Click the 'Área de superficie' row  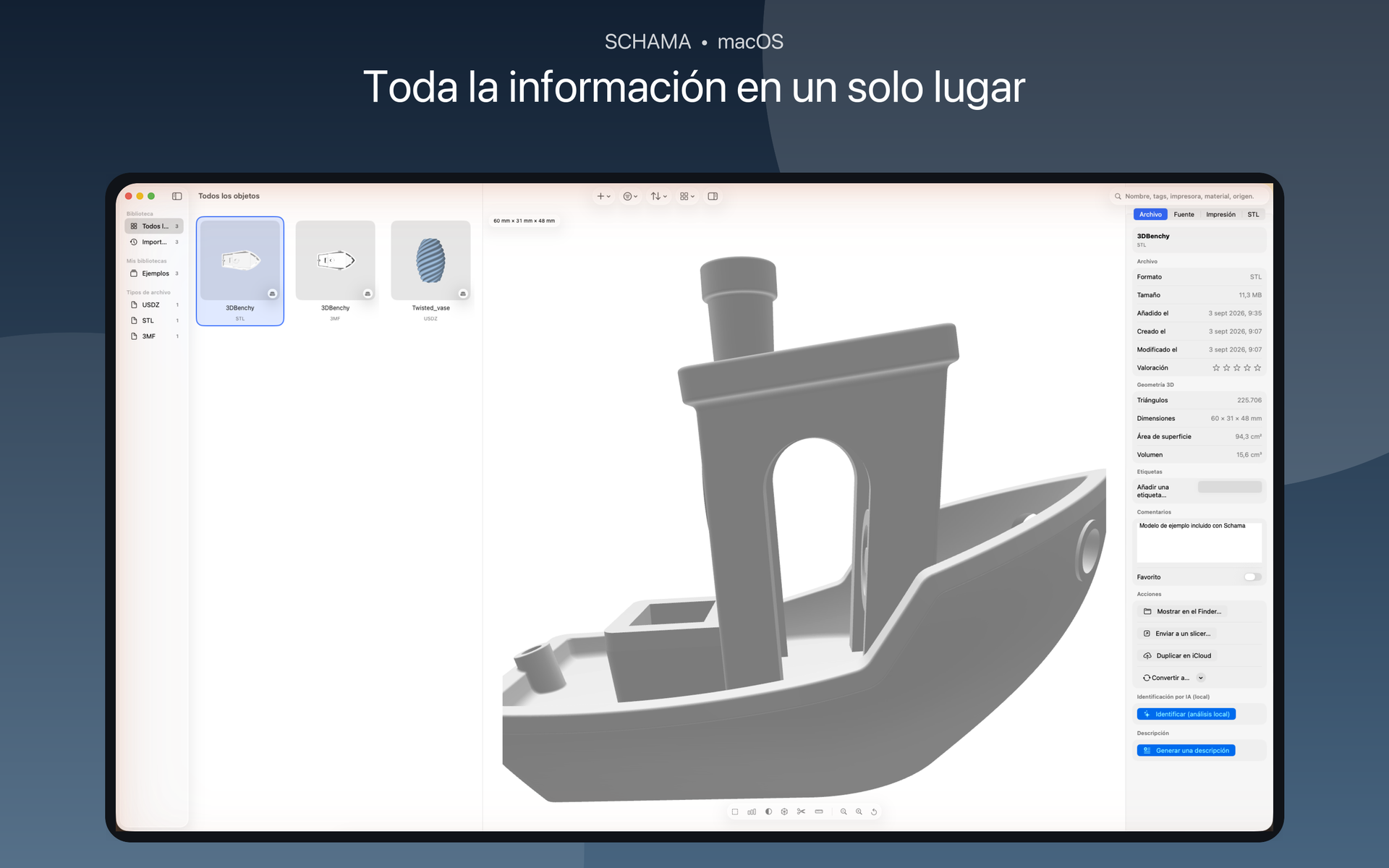pos(1199,437)
